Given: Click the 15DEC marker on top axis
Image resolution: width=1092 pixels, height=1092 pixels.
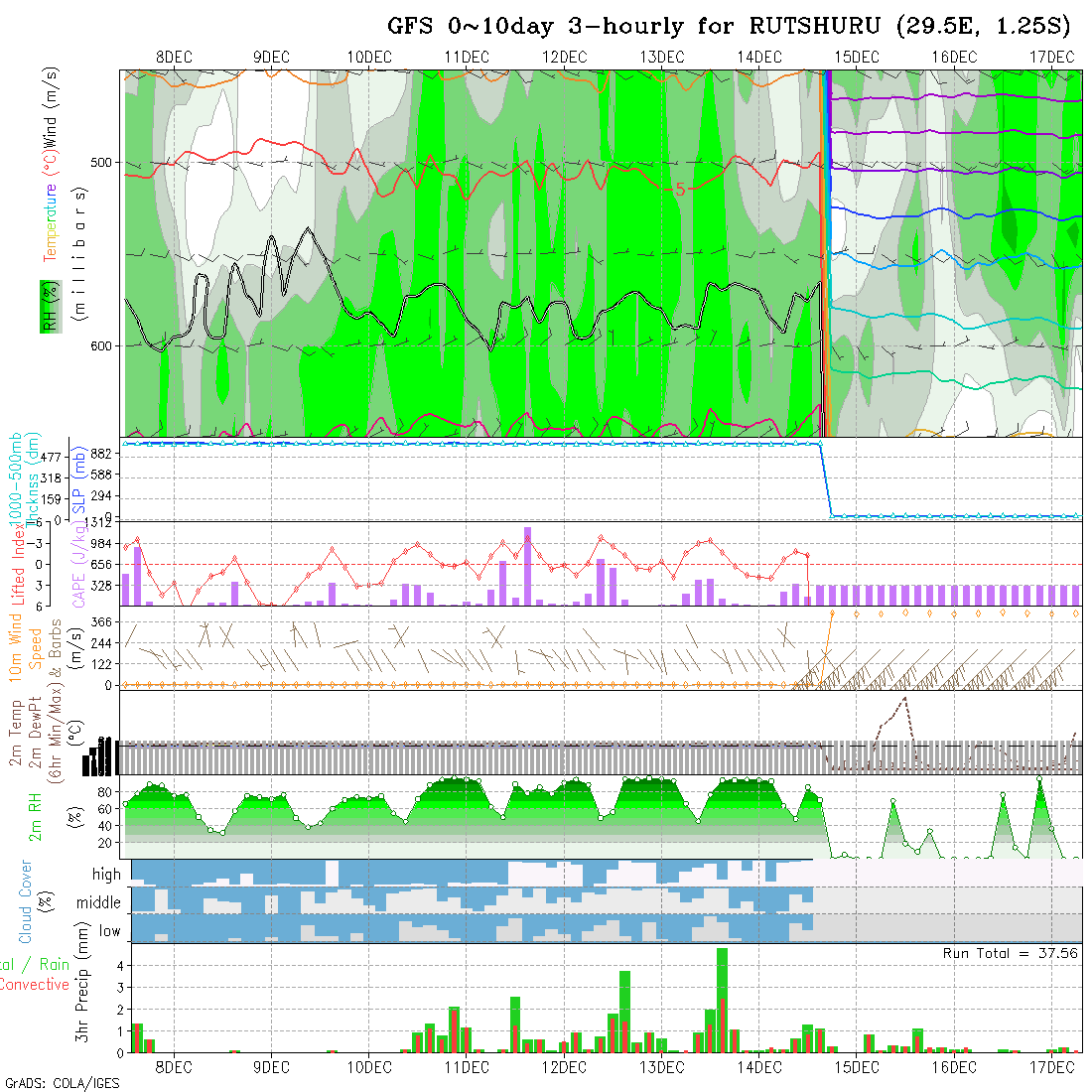Looking at the screenshot, I should click(x=857, y=58).
